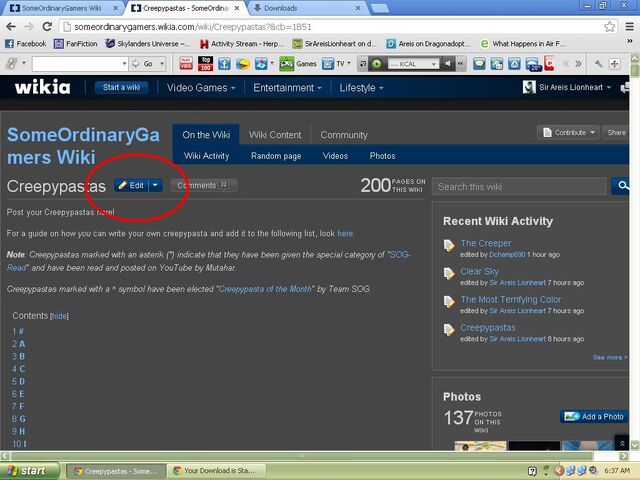Open the Entertainment menu
Screen dimensions: 640x480
[287, 88]
